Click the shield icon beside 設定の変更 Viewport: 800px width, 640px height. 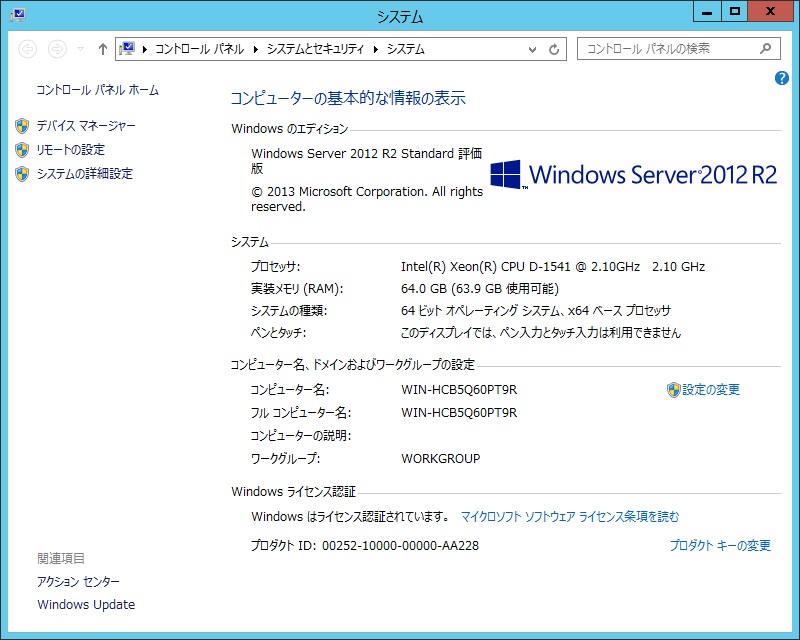673,390
